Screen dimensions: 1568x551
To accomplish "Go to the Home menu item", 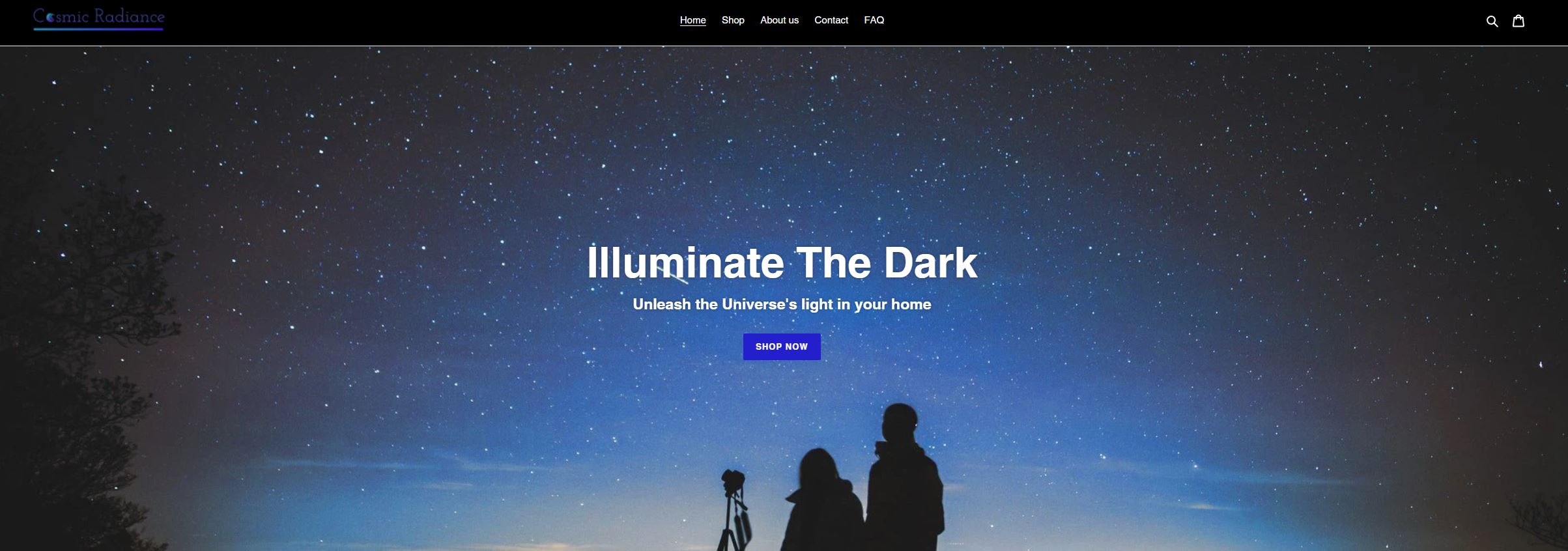I will click(692, 20).
